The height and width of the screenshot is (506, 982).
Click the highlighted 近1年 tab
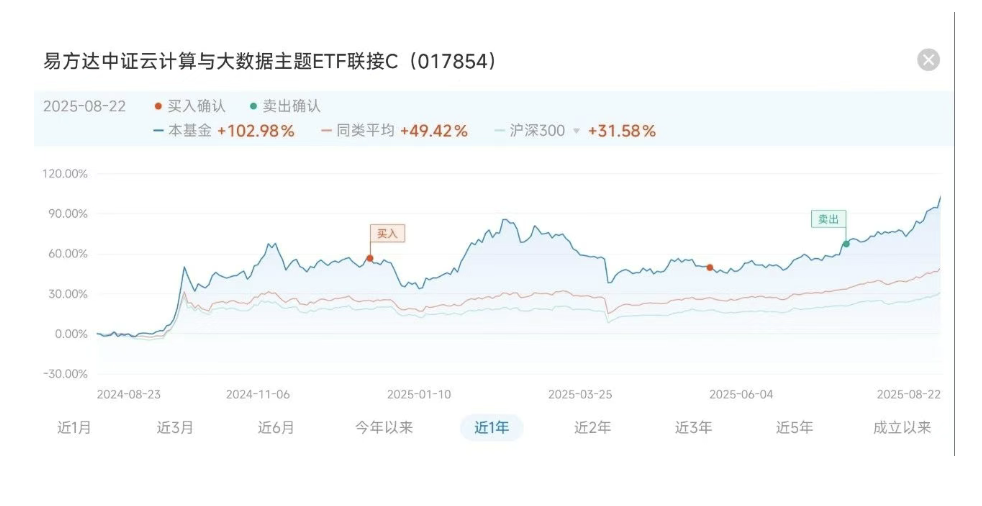(x=491, y=427)
